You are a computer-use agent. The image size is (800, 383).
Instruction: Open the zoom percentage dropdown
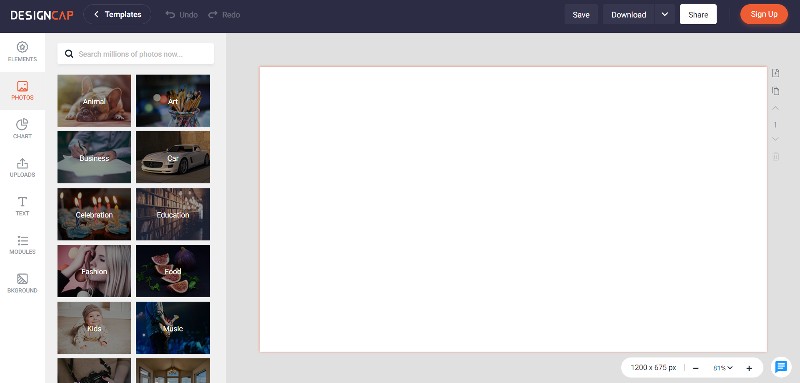722,368
